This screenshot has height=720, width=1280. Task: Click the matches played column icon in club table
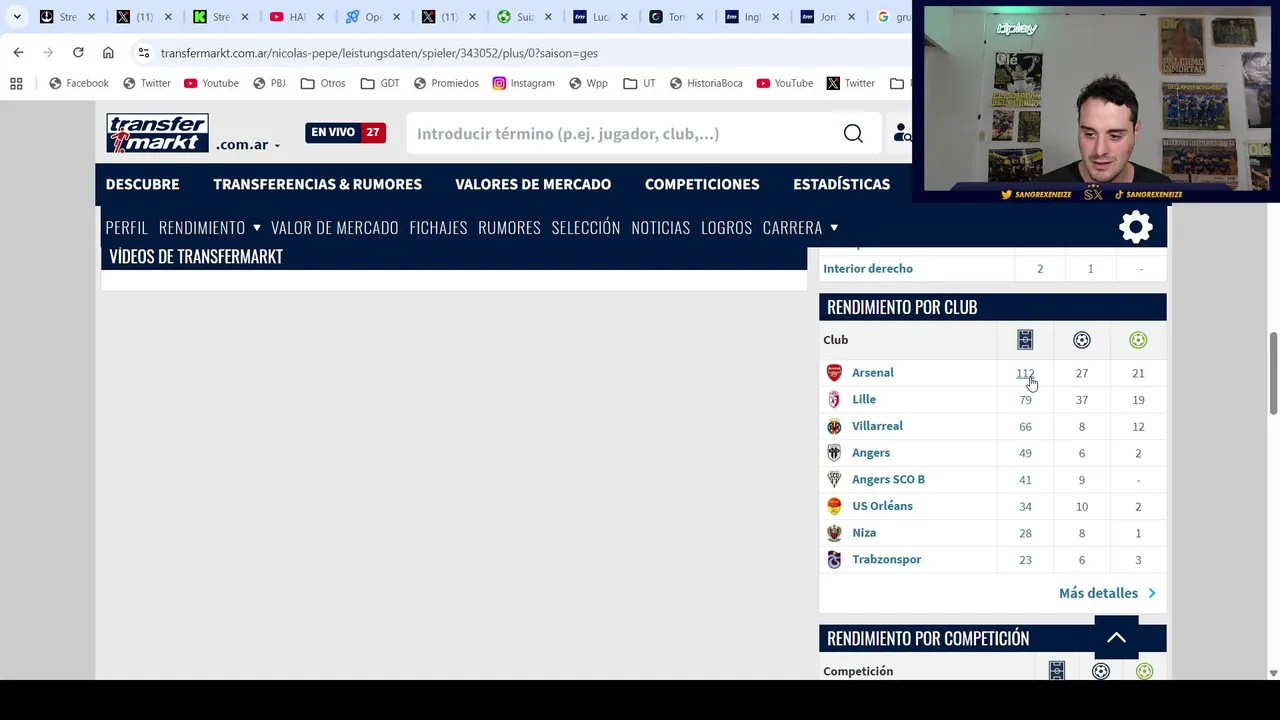click(1025, 340)
